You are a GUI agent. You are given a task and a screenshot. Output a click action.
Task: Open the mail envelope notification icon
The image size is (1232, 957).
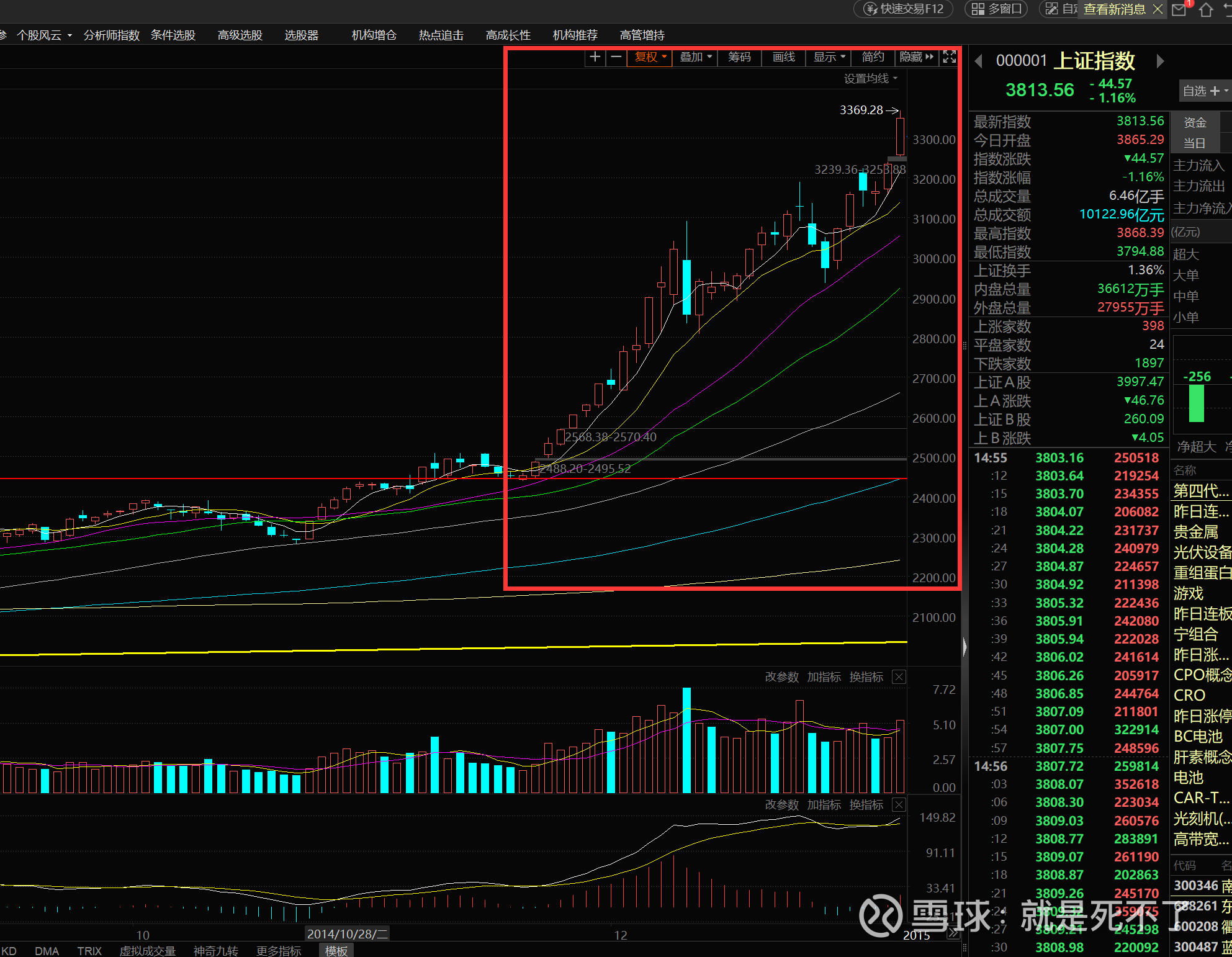[x=1179, y=9]
